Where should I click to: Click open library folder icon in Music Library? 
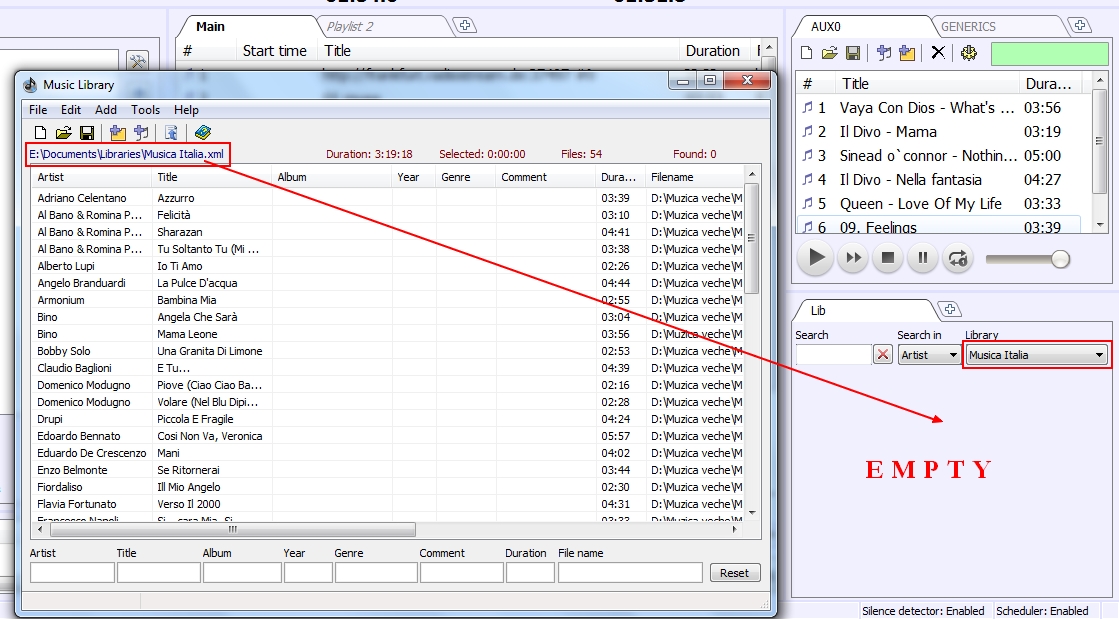pos(63,132)
